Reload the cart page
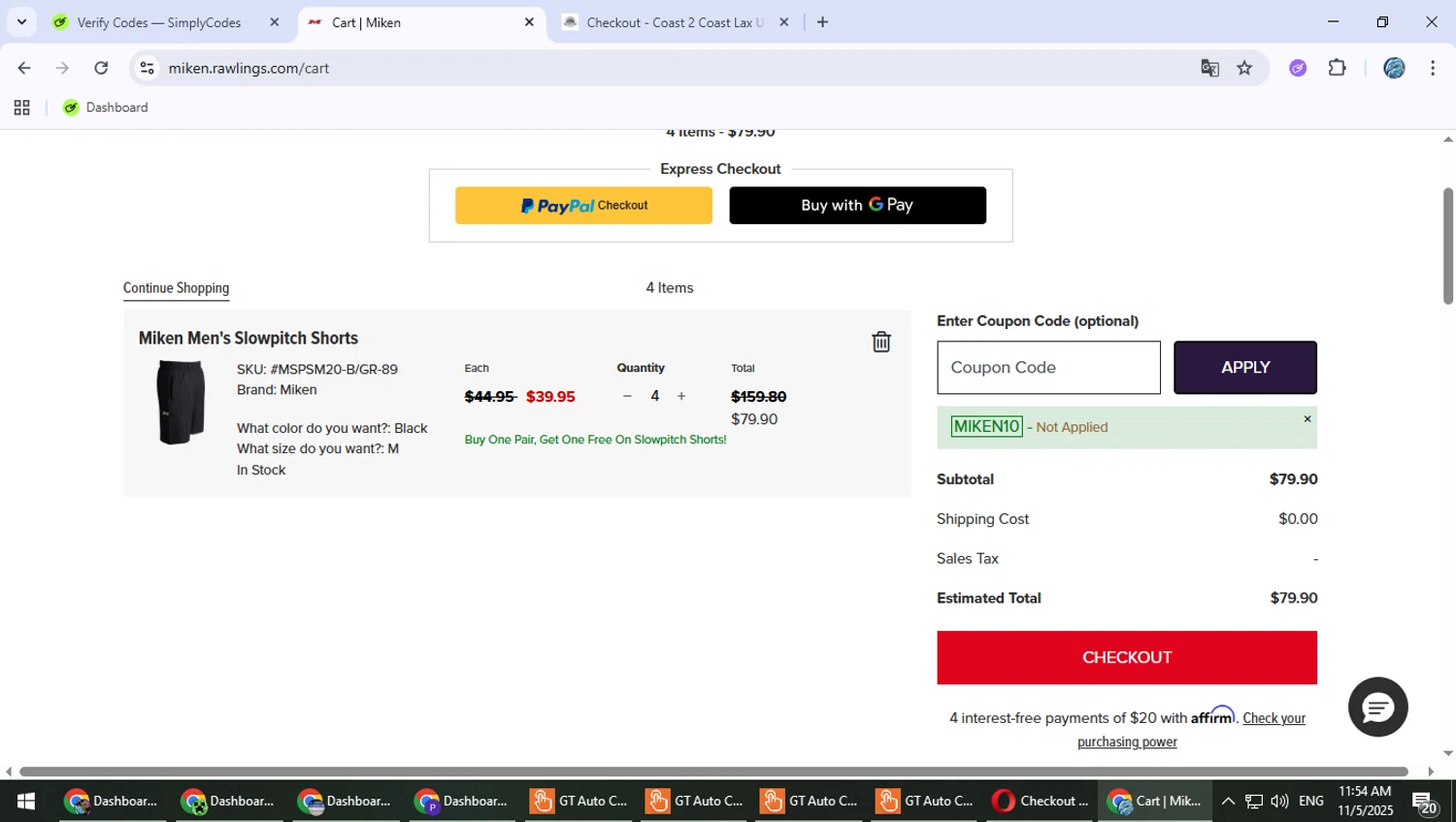Image resolution: width=1456 pixels, height=822 pixels. tap(101, 68)
